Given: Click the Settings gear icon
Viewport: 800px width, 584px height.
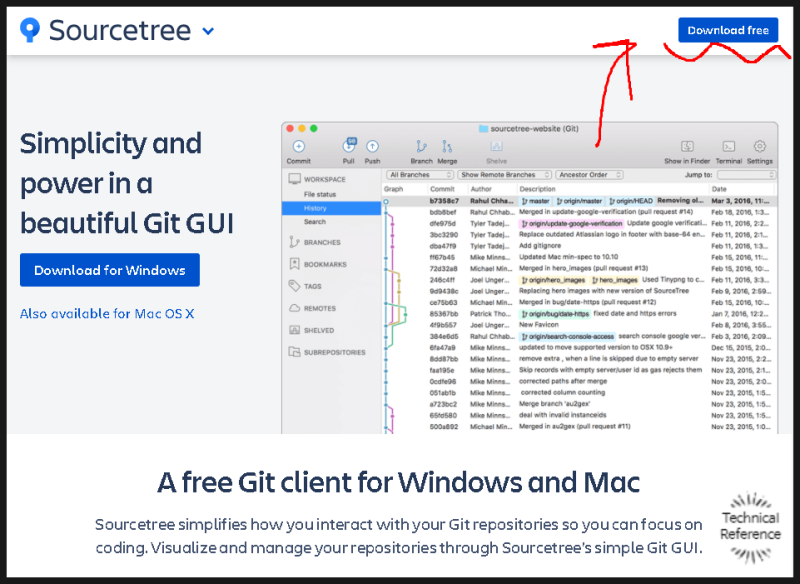Looking at the screenshot, I should point(758,145).
